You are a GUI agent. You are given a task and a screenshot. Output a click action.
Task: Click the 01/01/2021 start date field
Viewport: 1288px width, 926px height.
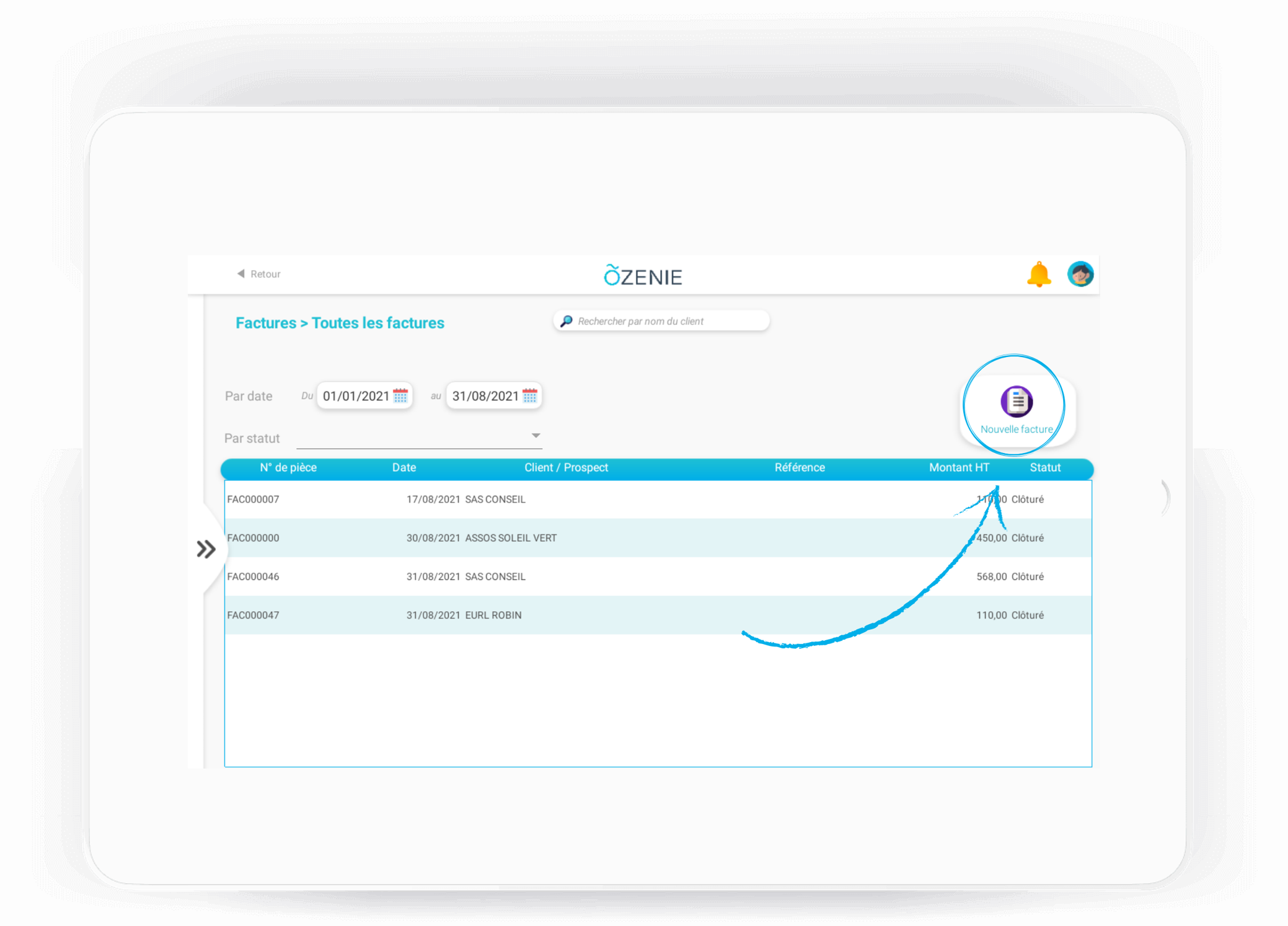click(x=364, y=396)
